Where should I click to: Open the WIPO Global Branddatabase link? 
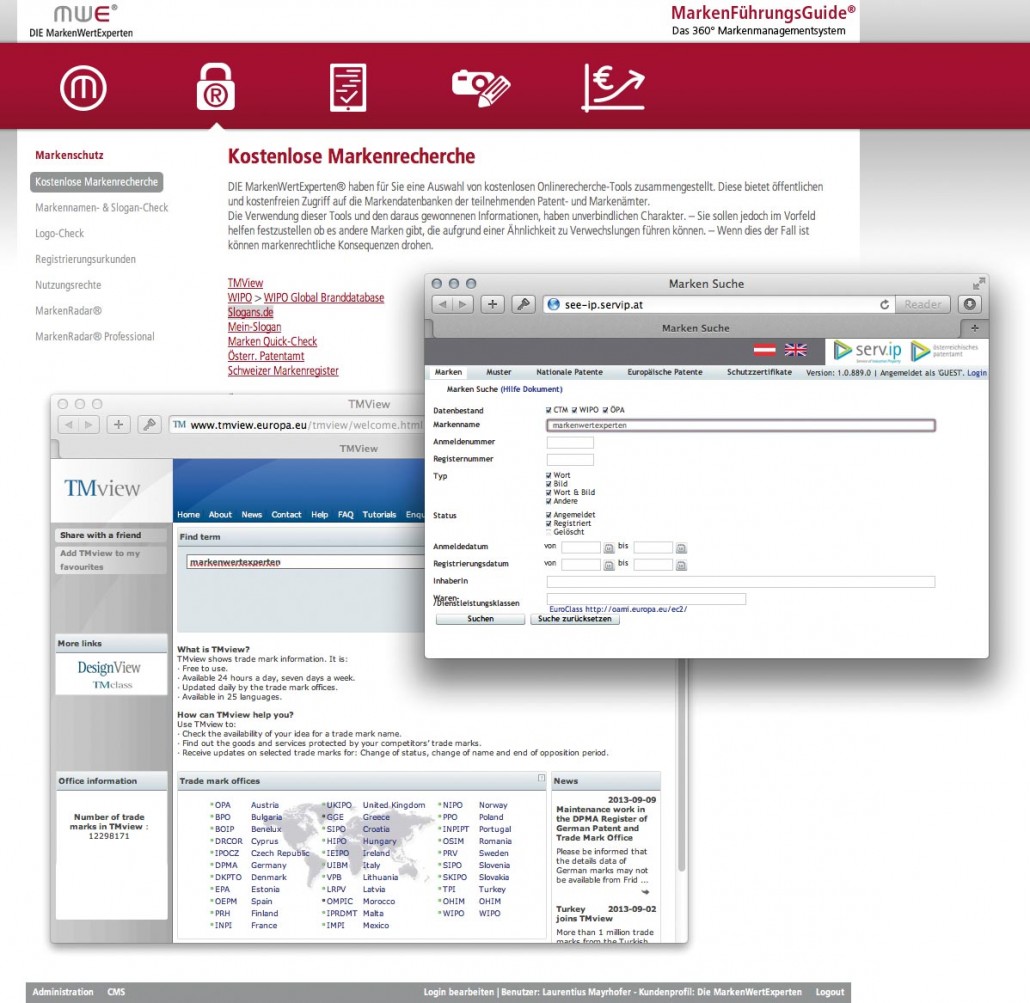point(324,298)
